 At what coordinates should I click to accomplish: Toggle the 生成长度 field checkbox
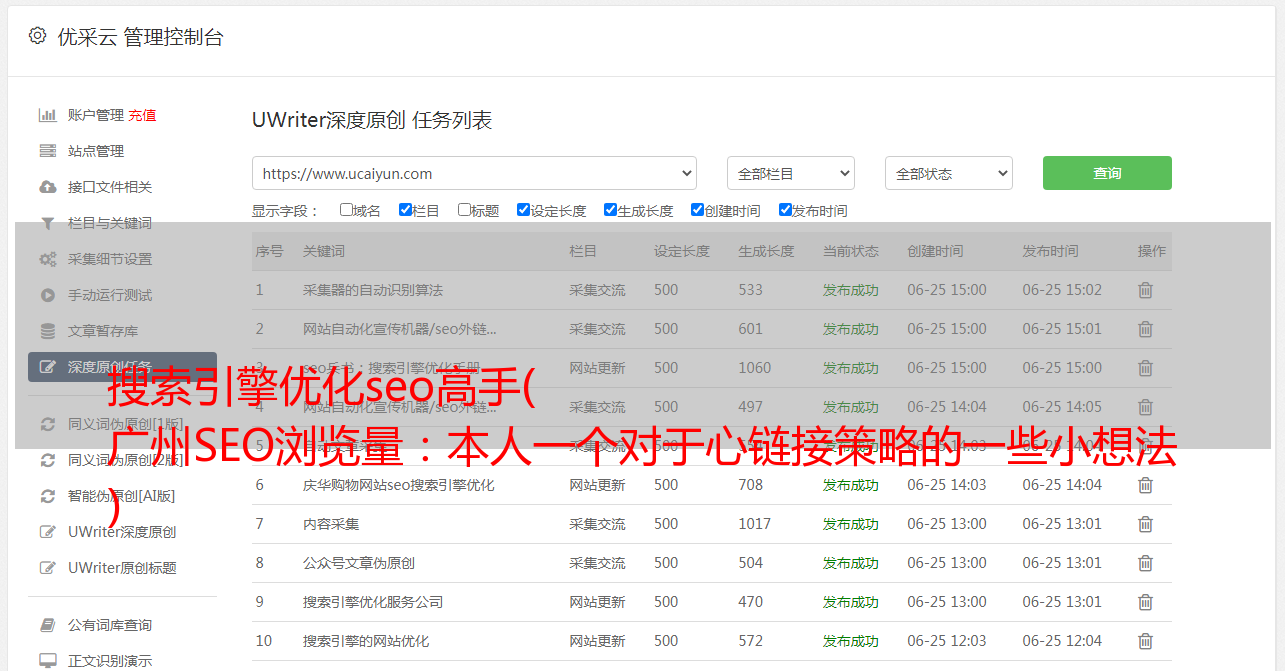[x=610, y=210]
